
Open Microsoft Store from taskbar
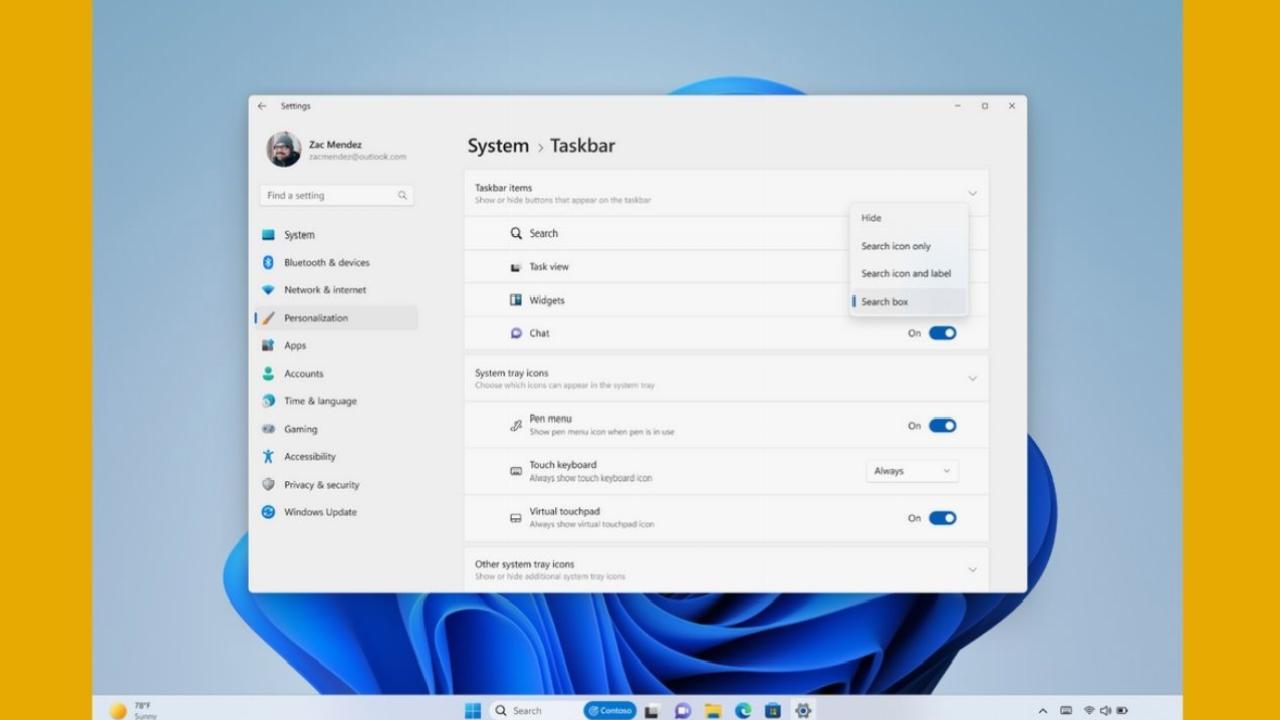[x=772, y=710]
